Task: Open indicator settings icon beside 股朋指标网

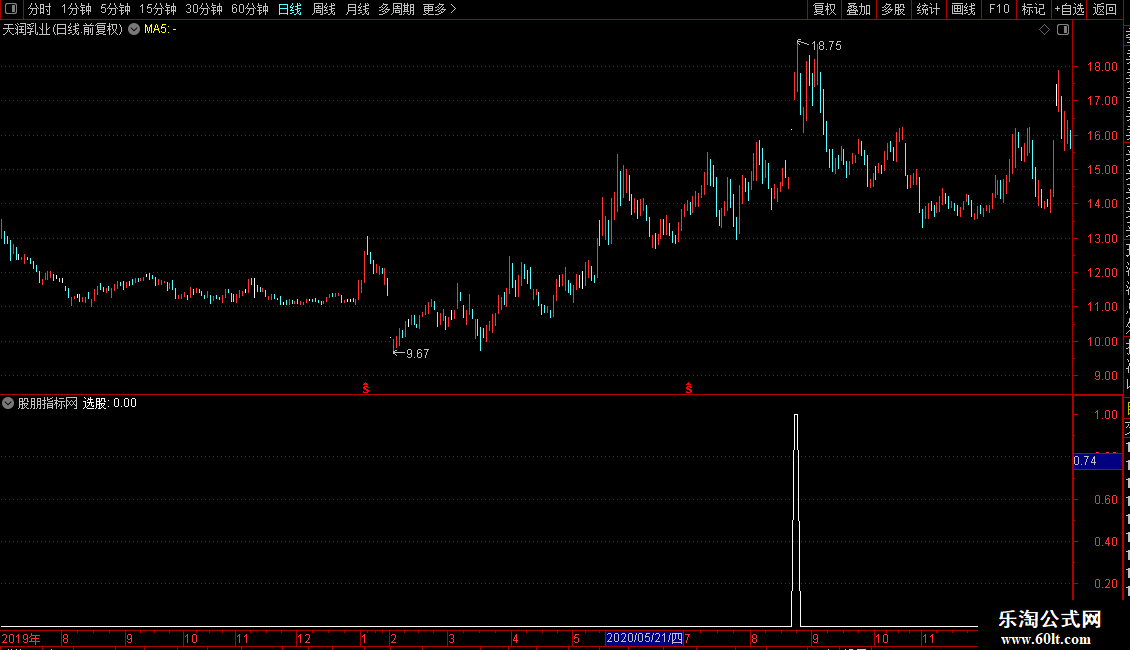Action: click(x=8, y=403)
